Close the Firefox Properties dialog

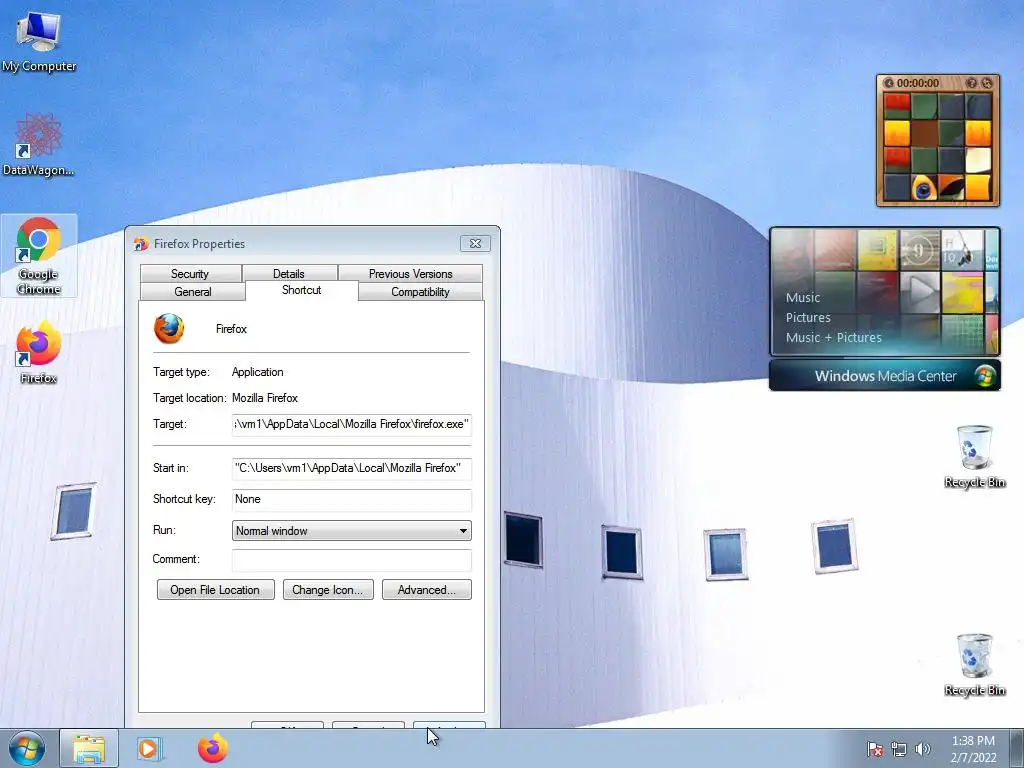point(475,244)
